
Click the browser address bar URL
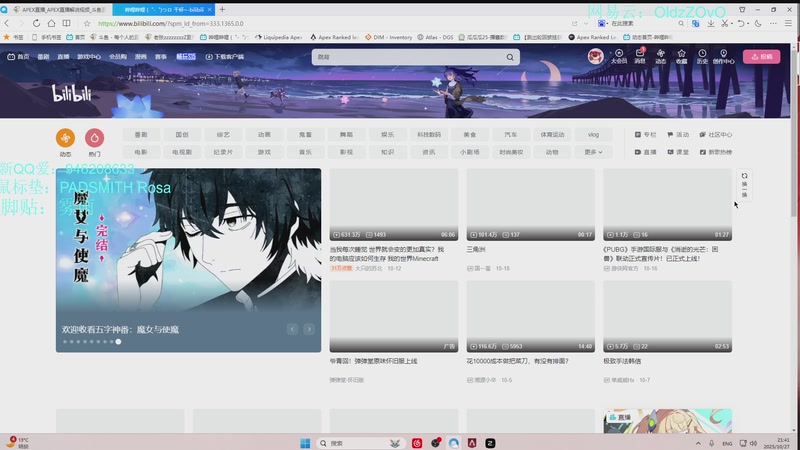point(170,23)
